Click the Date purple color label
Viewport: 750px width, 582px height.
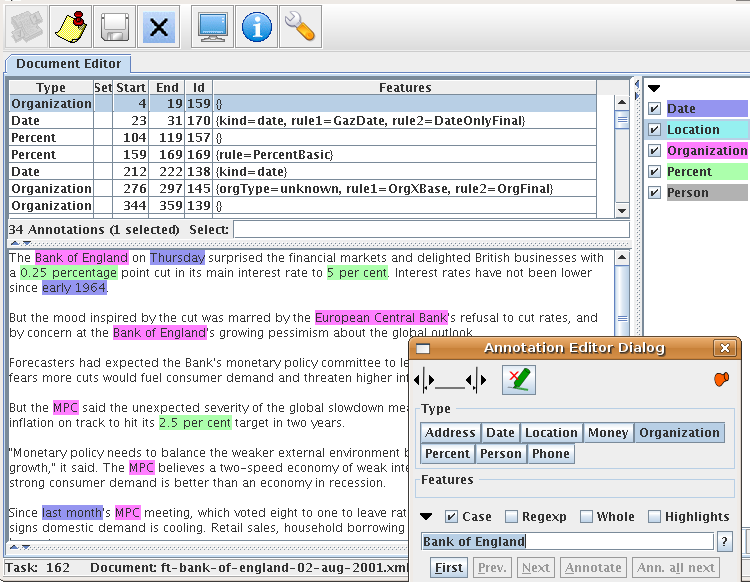[707, 109]
